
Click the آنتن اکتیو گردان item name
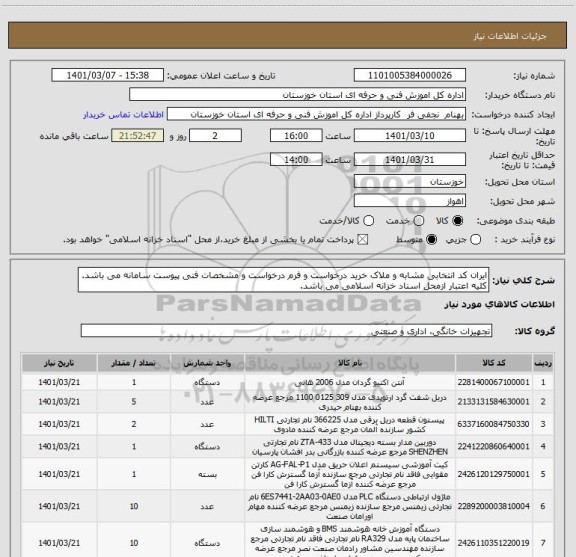(350, 382)
